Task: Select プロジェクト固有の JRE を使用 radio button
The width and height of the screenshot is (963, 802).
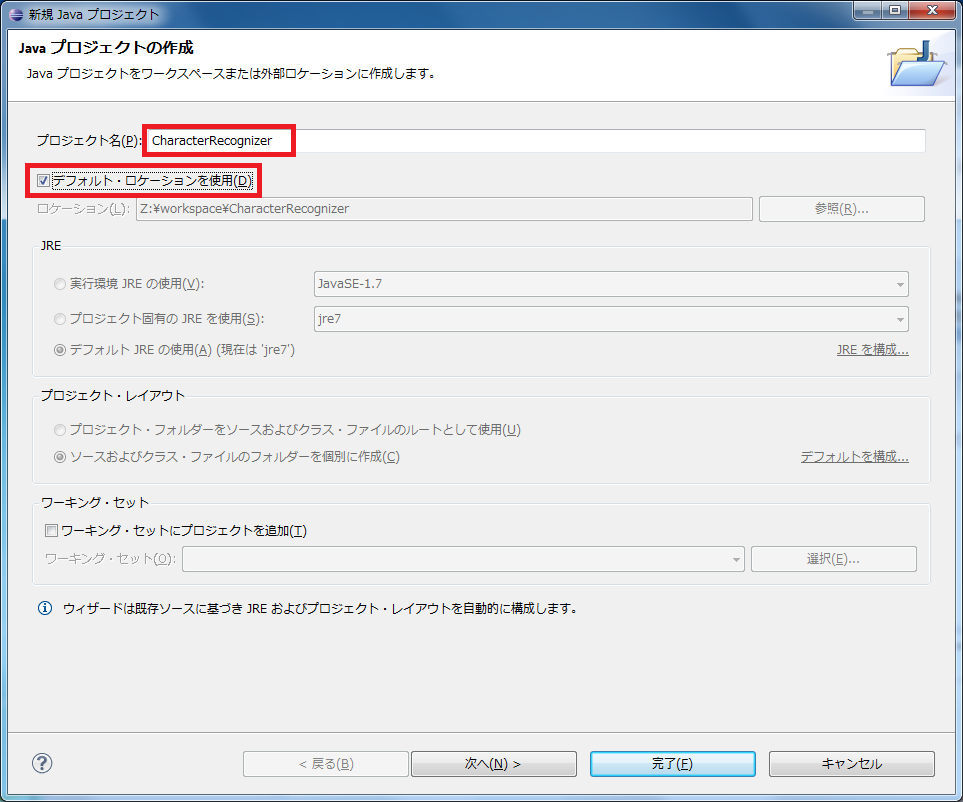Action: [x=61, y=319]
